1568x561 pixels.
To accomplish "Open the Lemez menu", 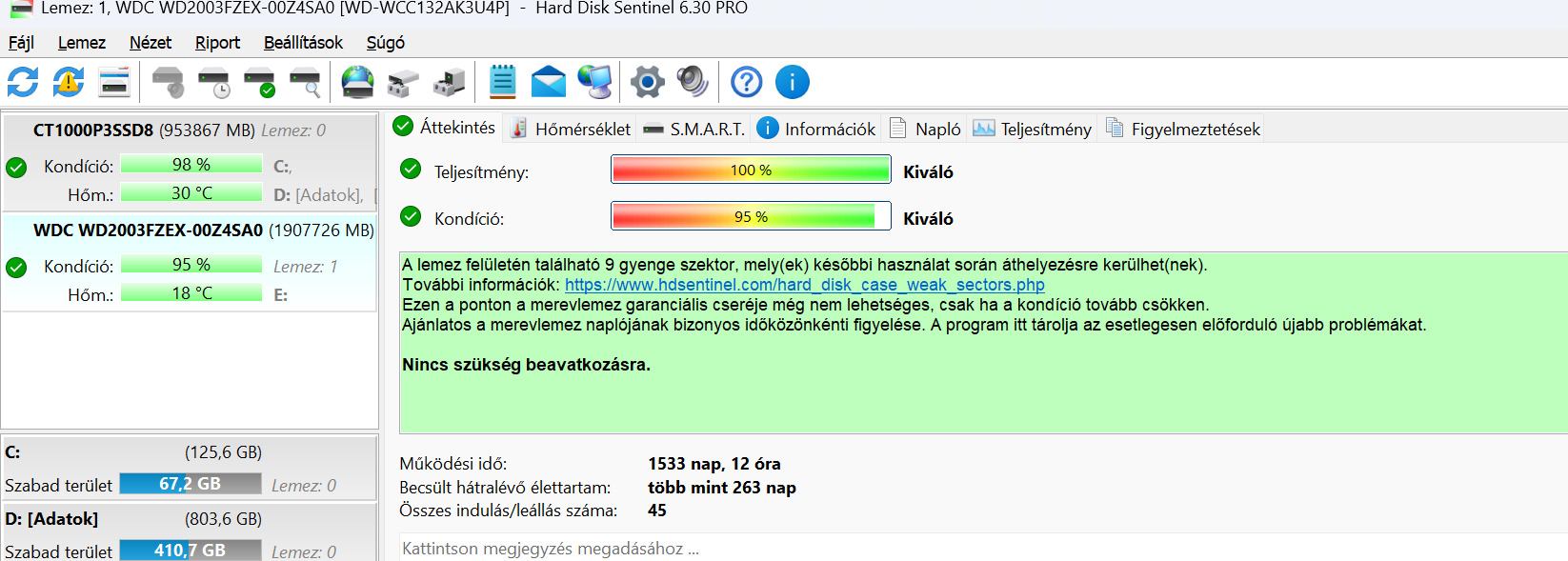I will [x=82, y=43].
